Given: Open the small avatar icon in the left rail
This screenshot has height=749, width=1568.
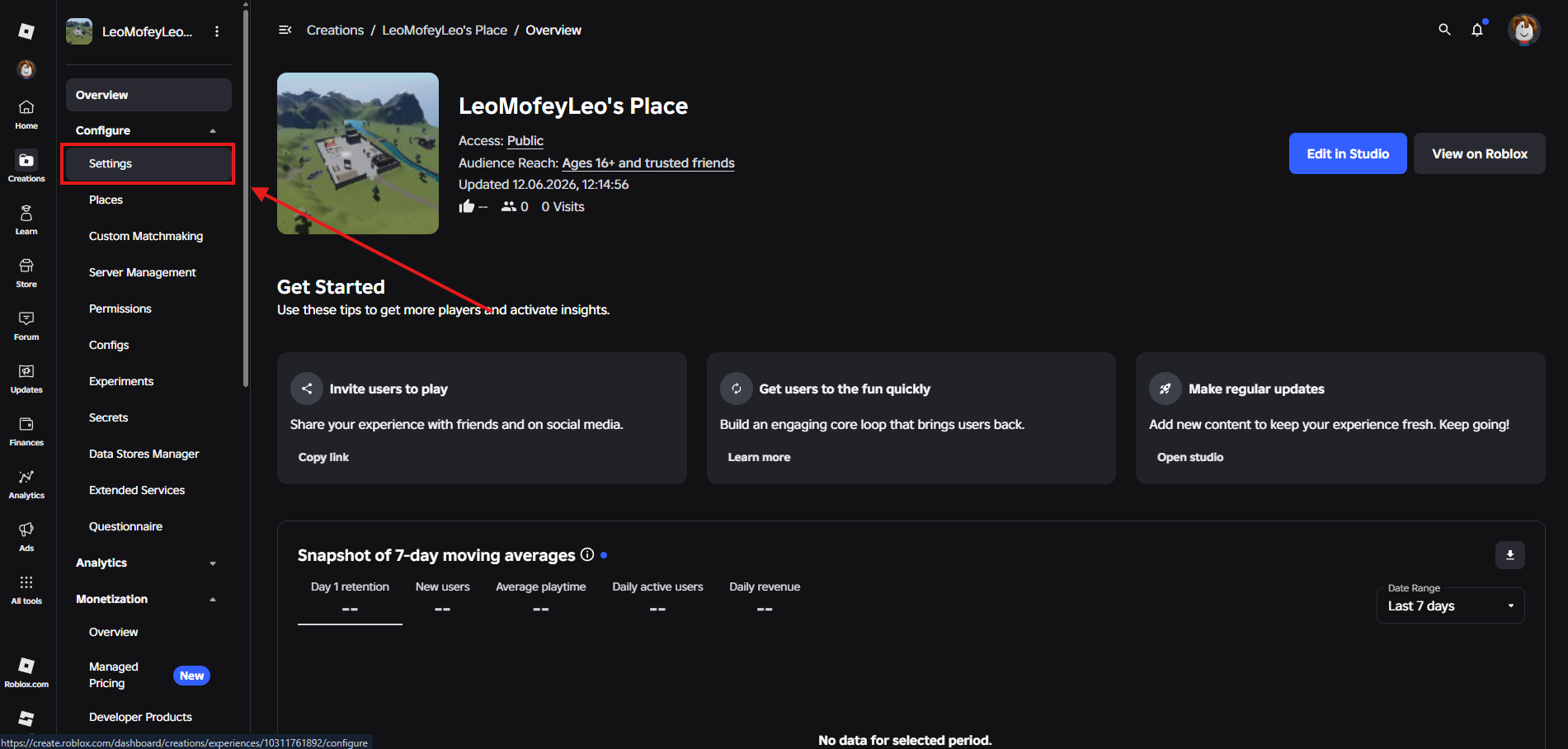Looking at the screenshot, I should pyautogui.click(x=26, y=69).
